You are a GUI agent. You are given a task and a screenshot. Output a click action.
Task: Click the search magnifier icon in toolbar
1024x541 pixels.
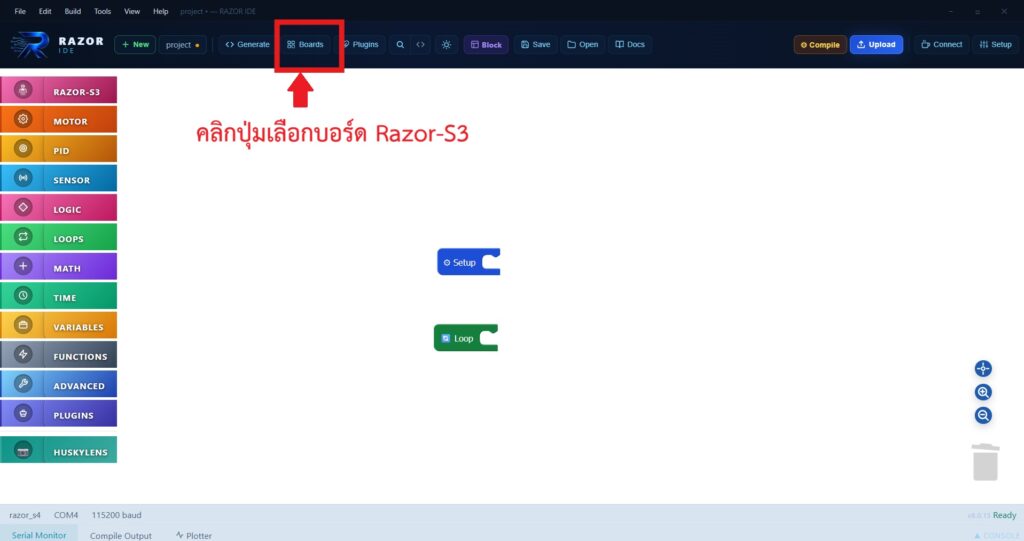(x=400, y=44)
